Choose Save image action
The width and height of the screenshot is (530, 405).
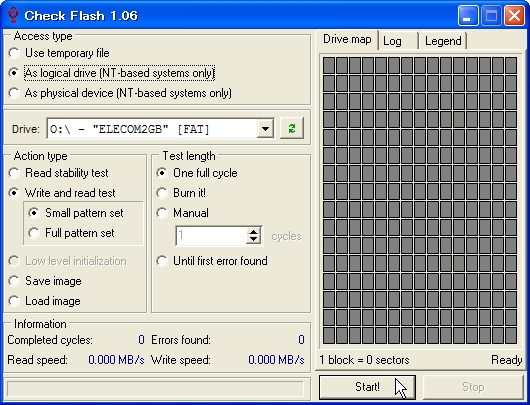45,281
